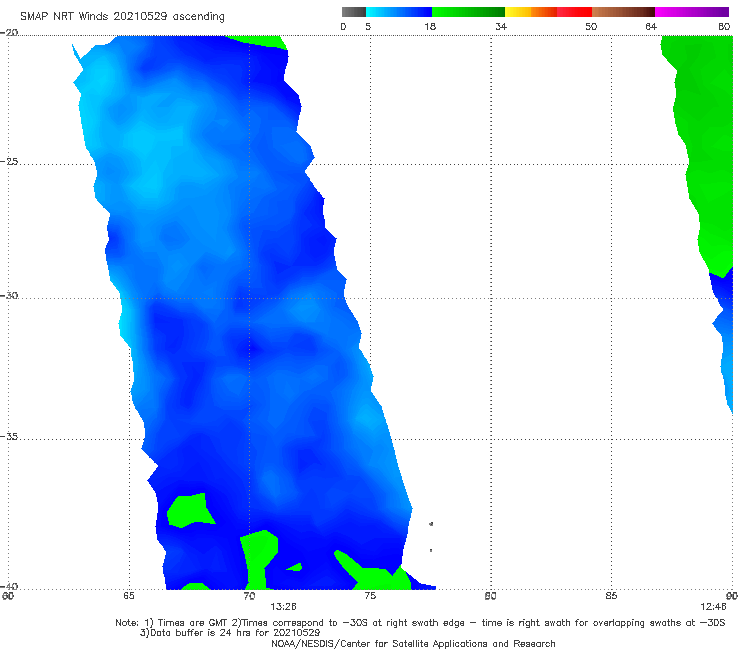Click the color bar label '64'
Image resolution: width=740 pixels, height=650 pixels.
pyautogui.click(x=651, y=26)
